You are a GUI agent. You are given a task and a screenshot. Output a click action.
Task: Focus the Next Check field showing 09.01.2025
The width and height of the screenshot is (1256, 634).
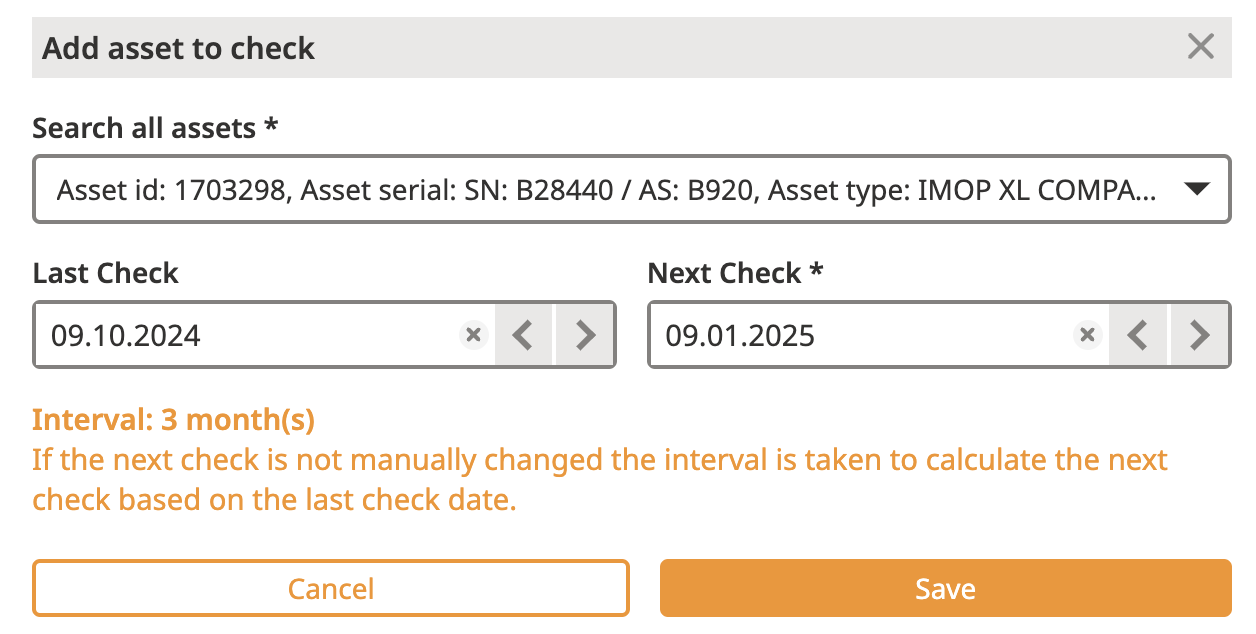tap(850, 335)
